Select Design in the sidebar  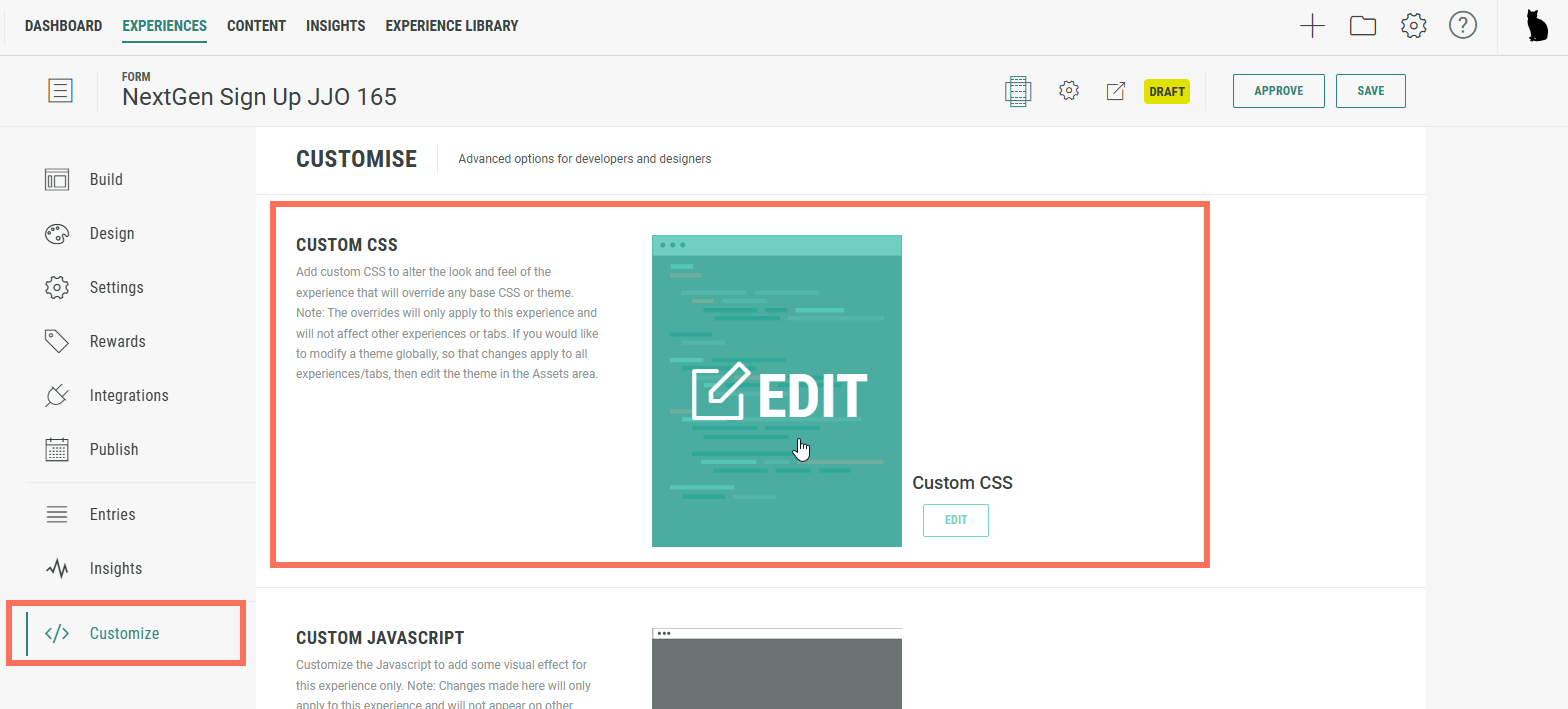[x=111, y=233]
